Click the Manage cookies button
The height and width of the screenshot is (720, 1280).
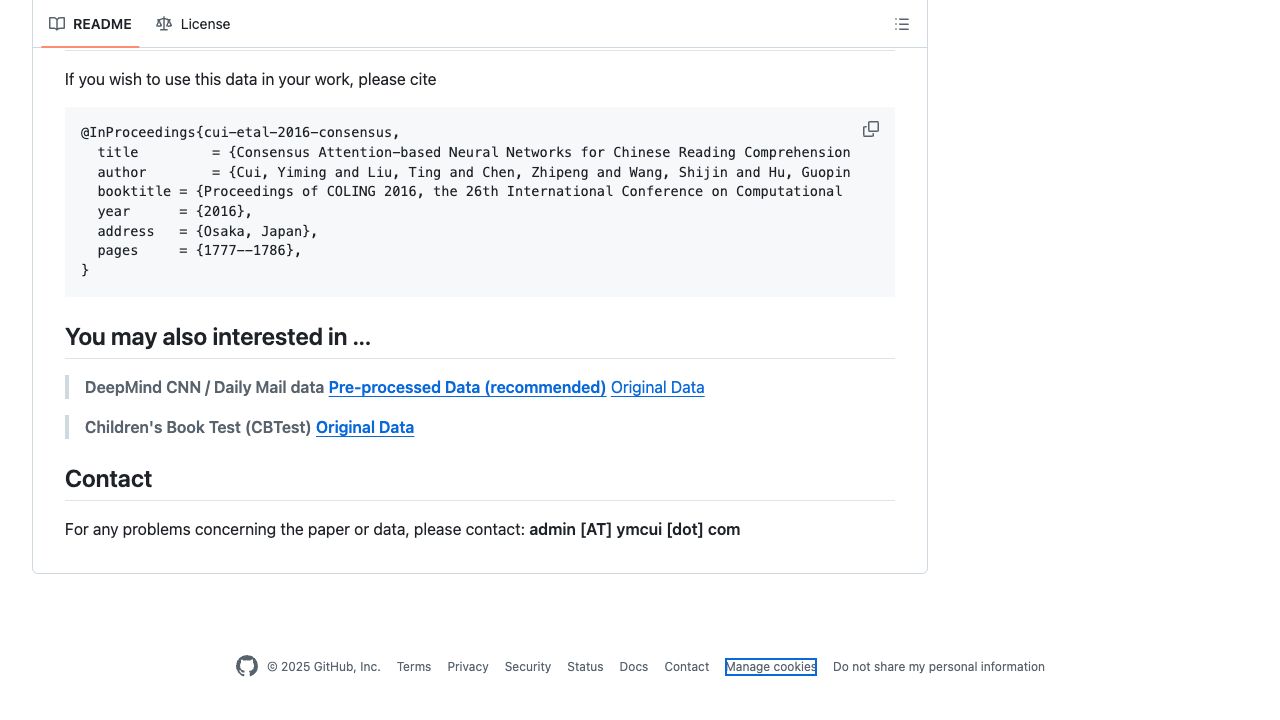pos(771,667)
